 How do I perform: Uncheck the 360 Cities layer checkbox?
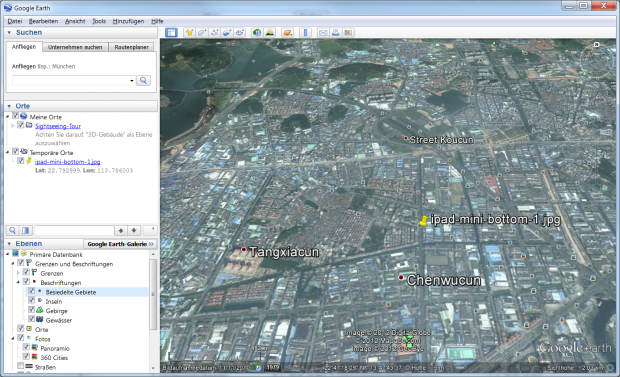point(26,357)
